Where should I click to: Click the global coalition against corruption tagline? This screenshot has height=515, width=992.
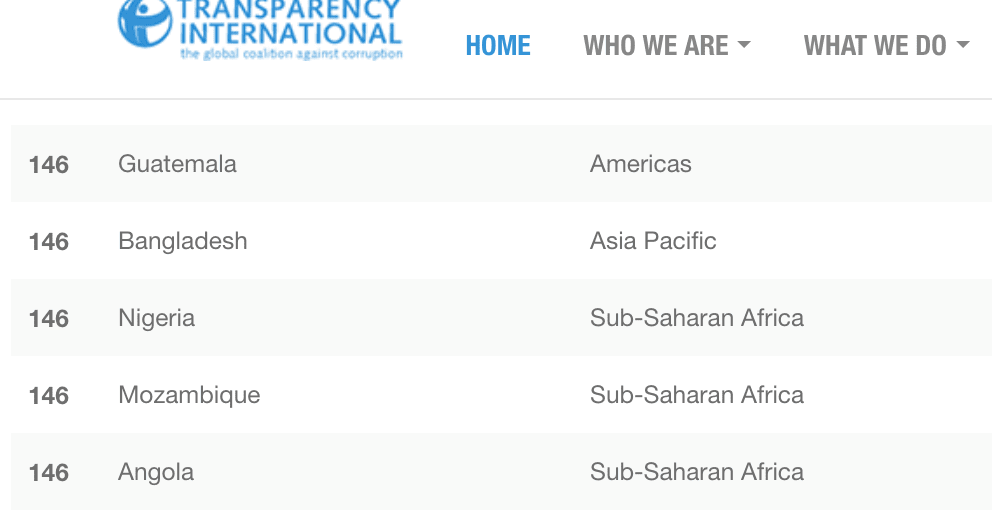[291, 54]
